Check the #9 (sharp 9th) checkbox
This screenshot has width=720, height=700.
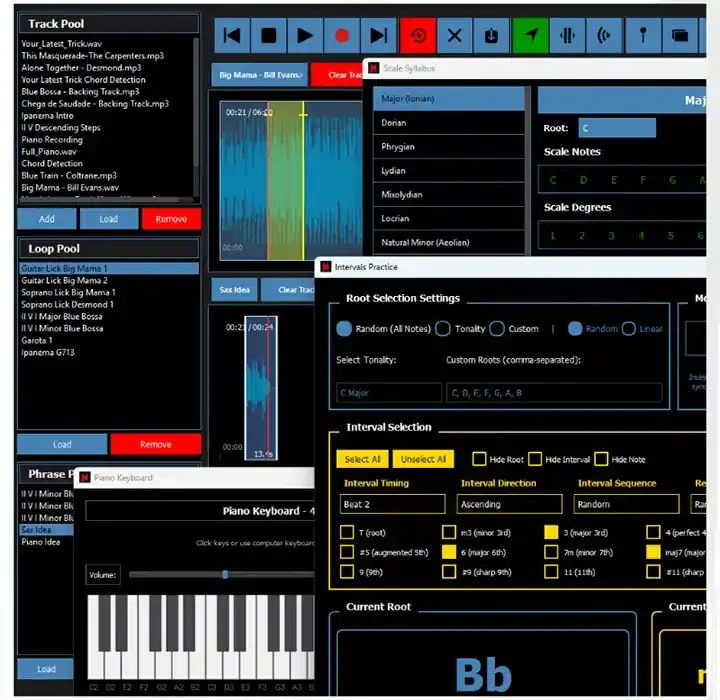[449, 572]
